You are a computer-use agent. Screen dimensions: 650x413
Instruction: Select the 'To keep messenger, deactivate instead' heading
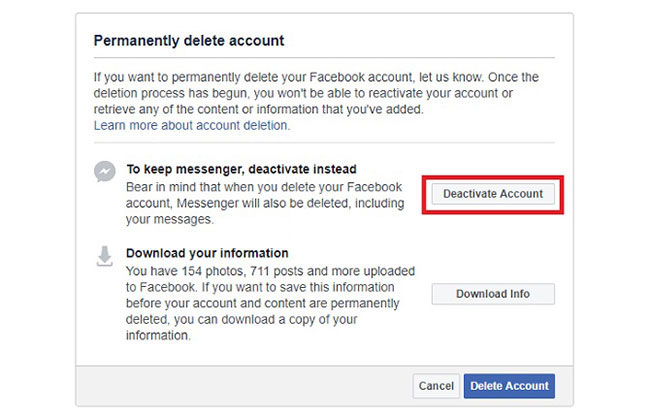[241, 169]
